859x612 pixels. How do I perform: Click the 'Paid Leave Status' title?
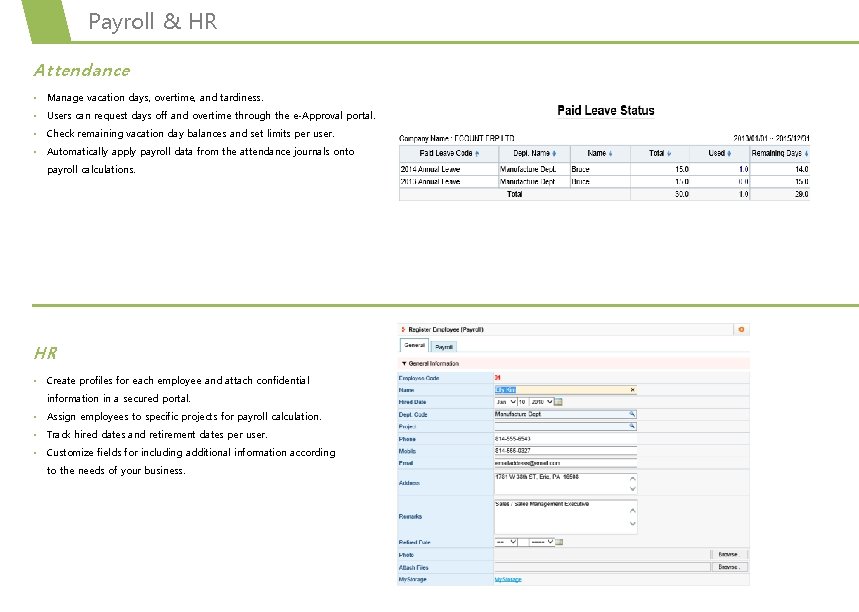(x=605, y=110)
